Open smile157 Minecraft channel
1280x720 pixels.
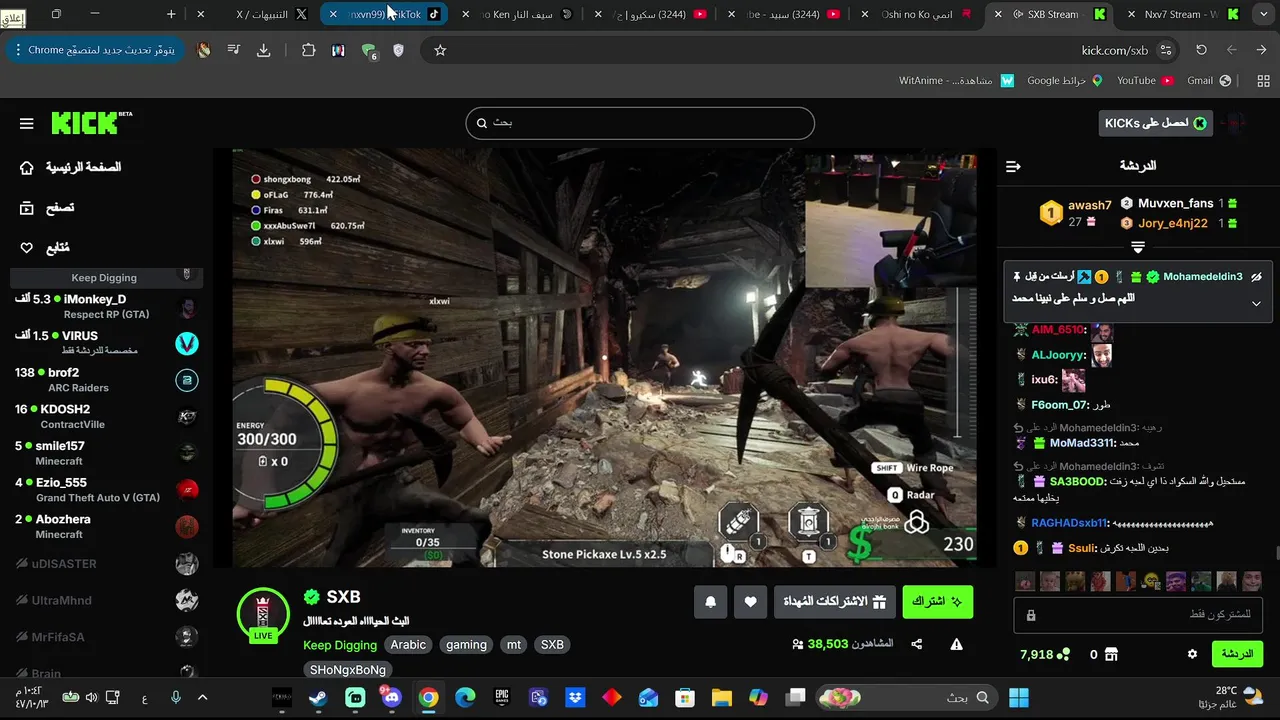click(106, 453)
